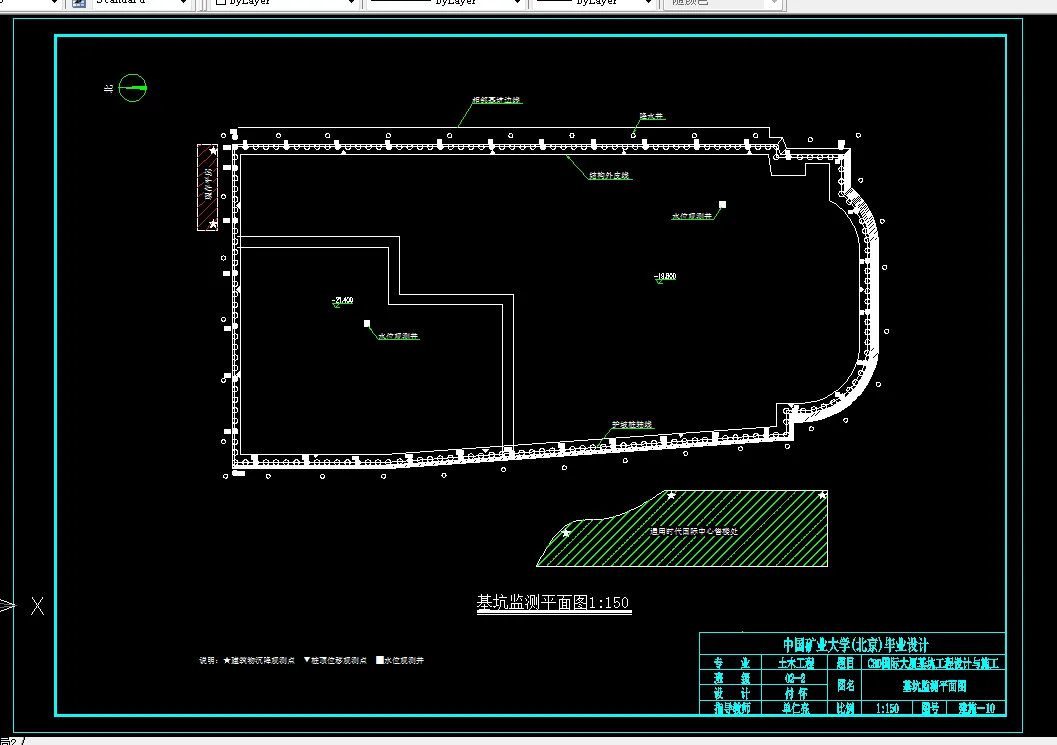Select the legend entry 水位观测井 with square
The height and width of the screenshot is (745, 1057).
(x=400, y=661)
